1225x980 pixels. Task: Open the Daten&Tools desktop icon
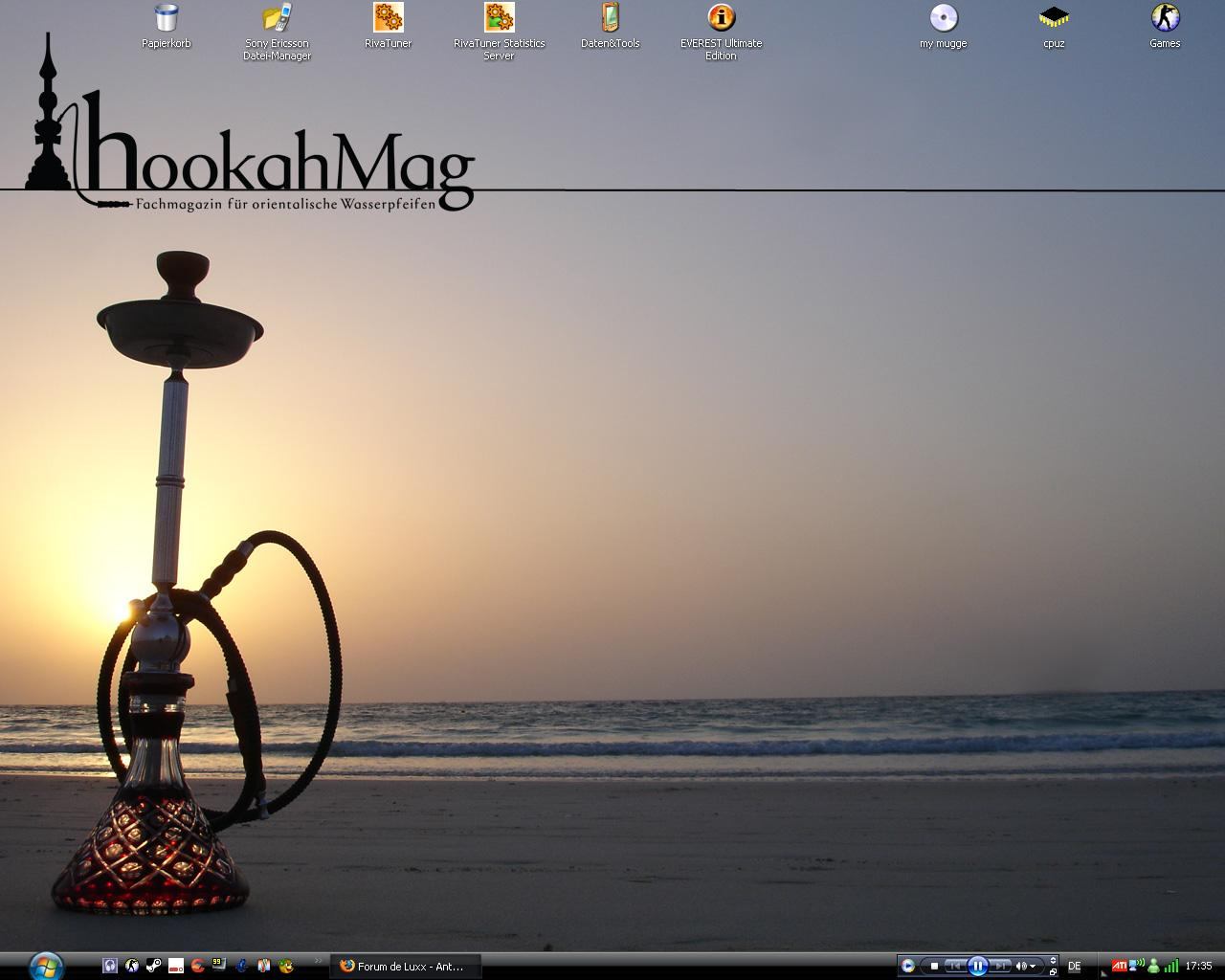610,26
